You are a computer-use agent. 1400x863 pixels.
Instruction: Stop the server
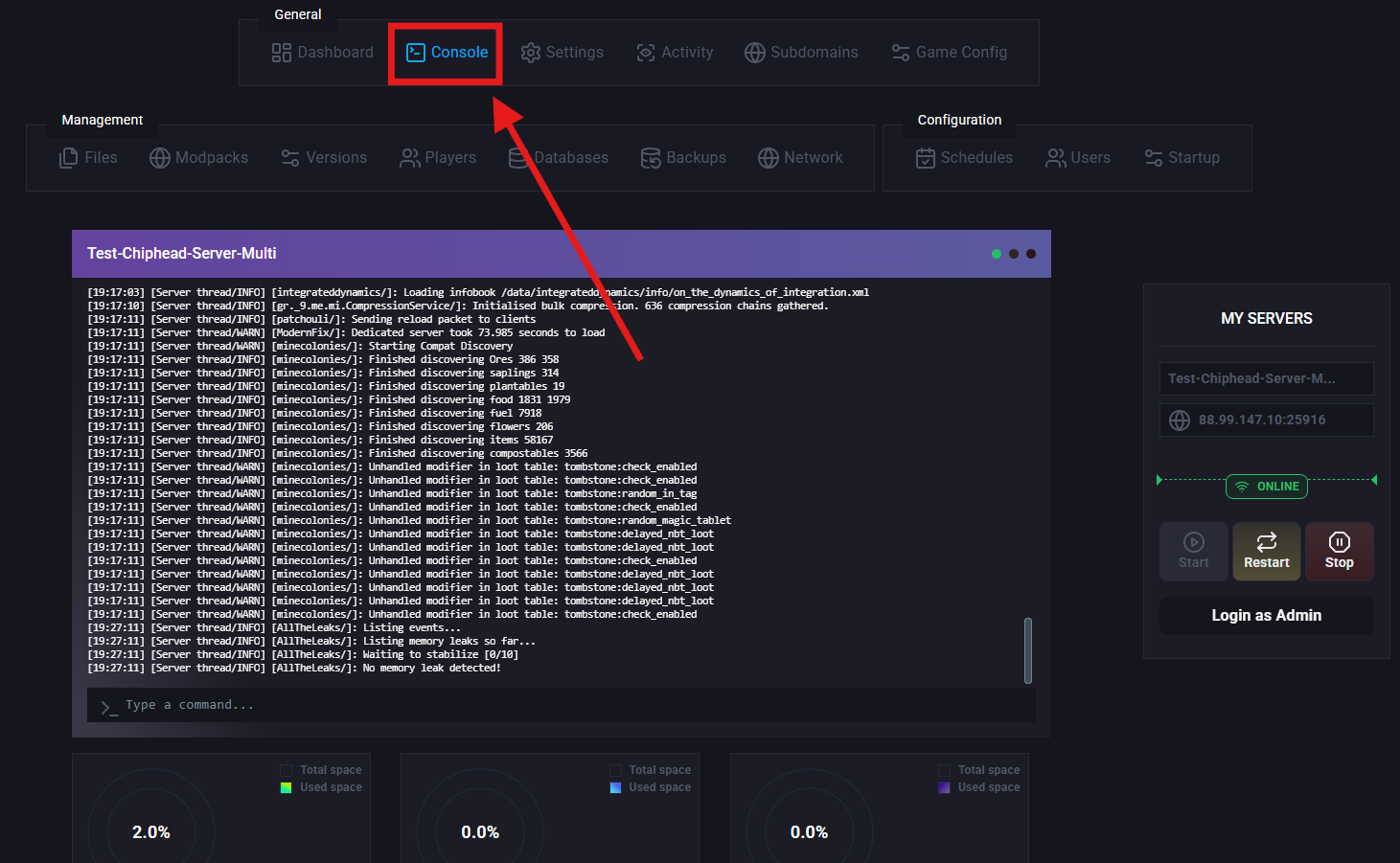click(x=1340, y=552)
